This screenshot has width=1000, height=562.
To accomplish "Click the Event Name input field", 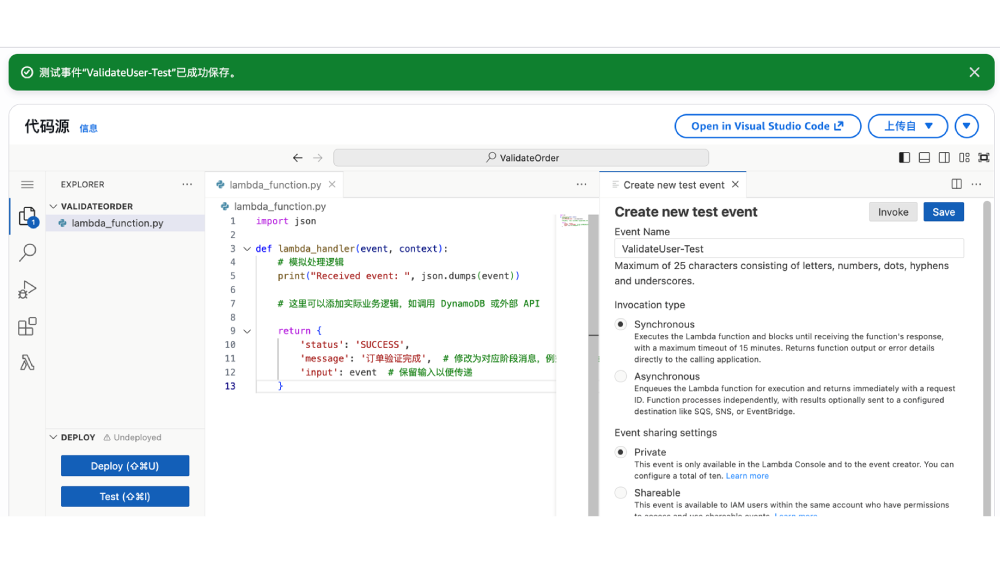I will click(788, 248).
